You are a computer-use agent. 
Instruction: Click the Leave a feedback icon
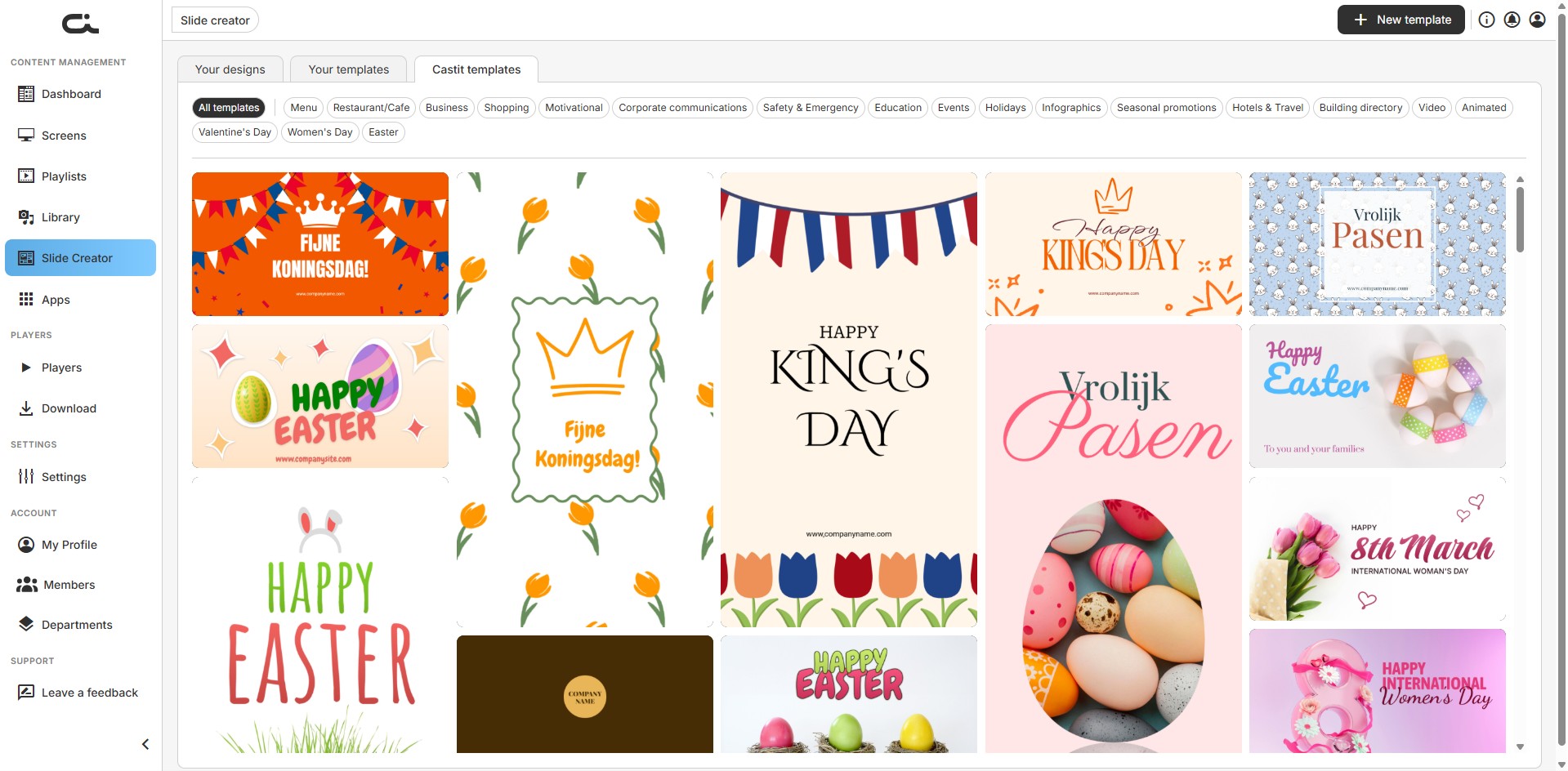pos(26,693)
